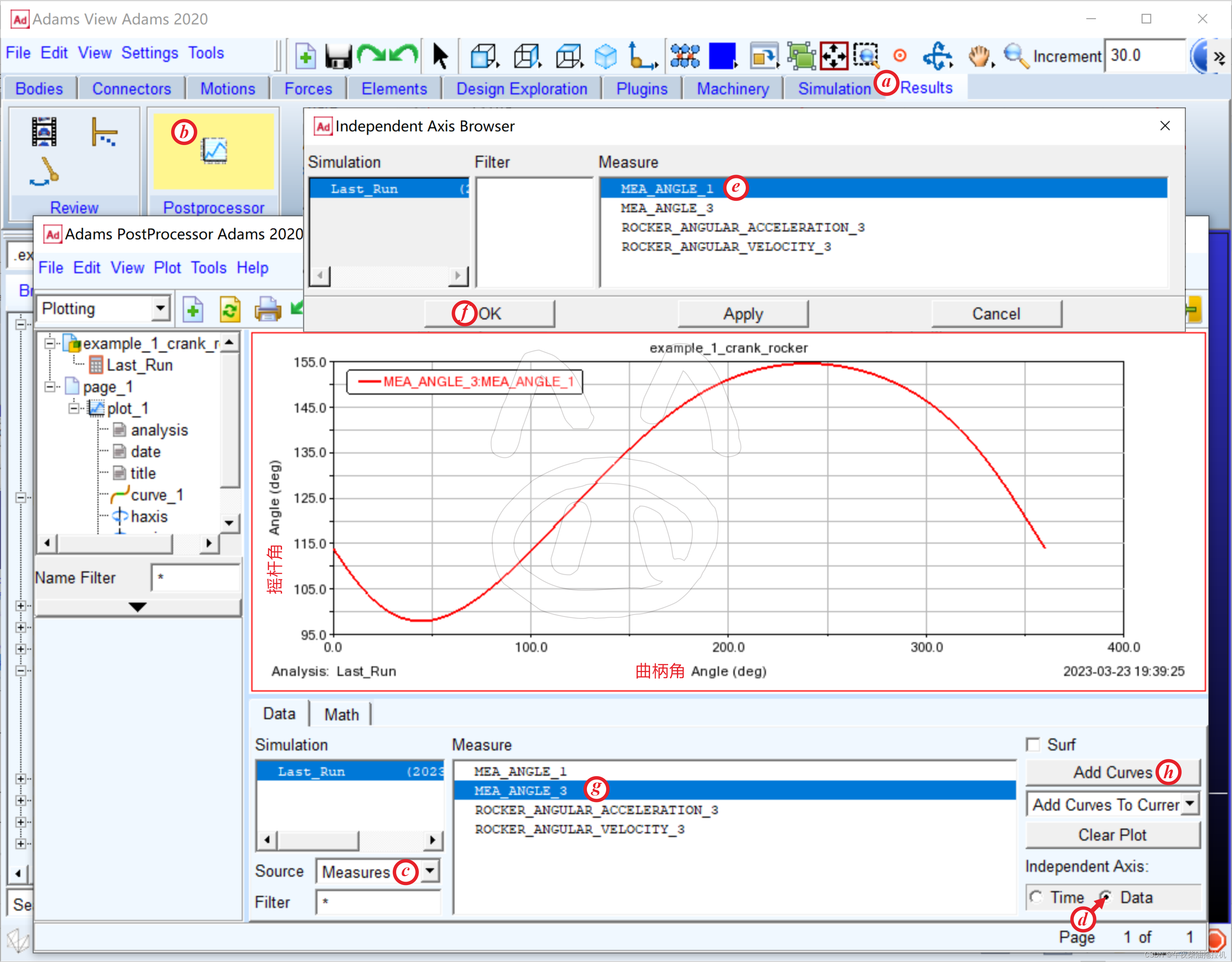The width and height of the screenshot is (1232, 962).
Task: Collapse the plot_1 tree node
Action: [74, 408]
